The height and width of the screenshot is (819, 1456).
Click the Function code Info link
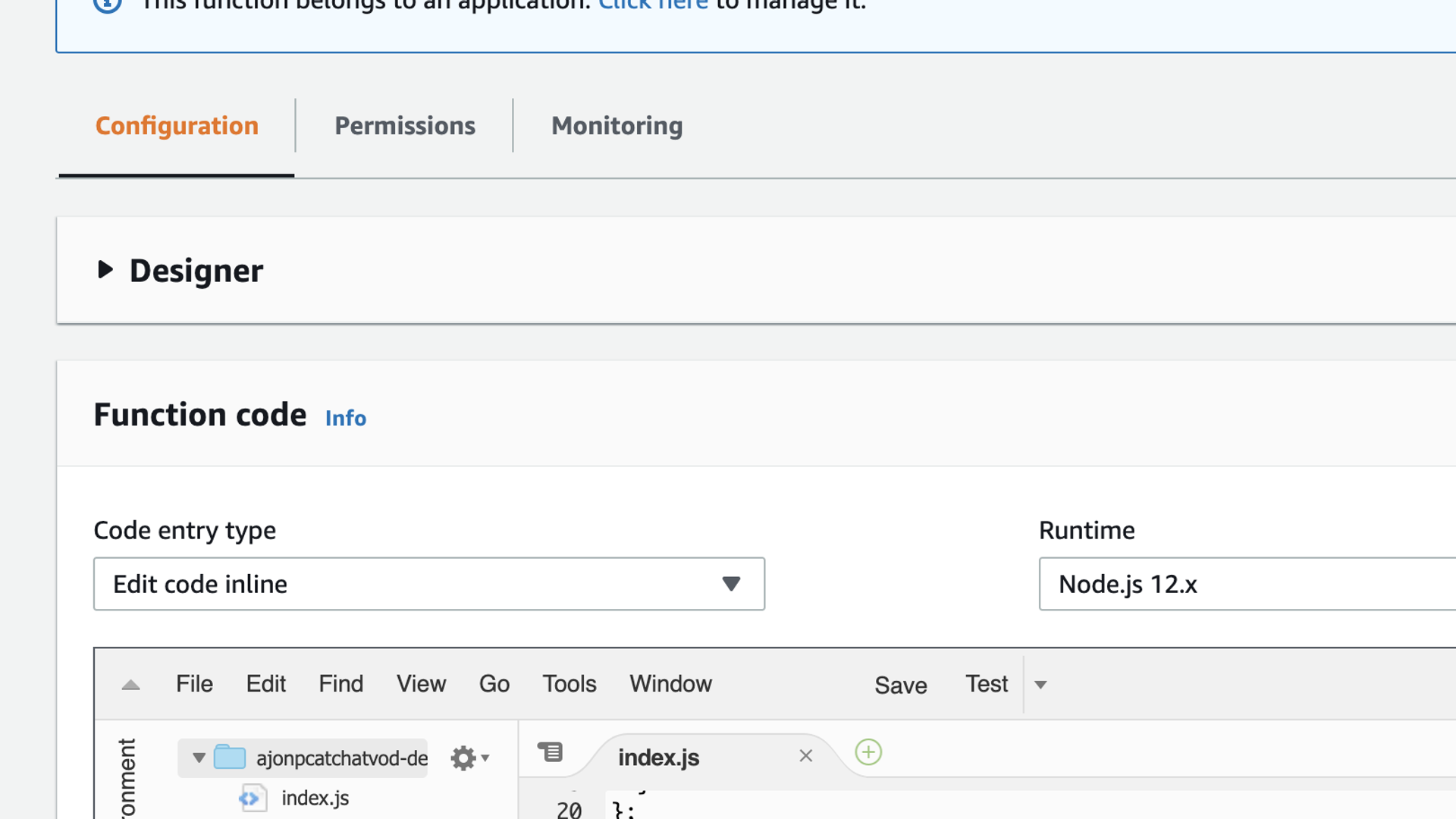(345, 418)
